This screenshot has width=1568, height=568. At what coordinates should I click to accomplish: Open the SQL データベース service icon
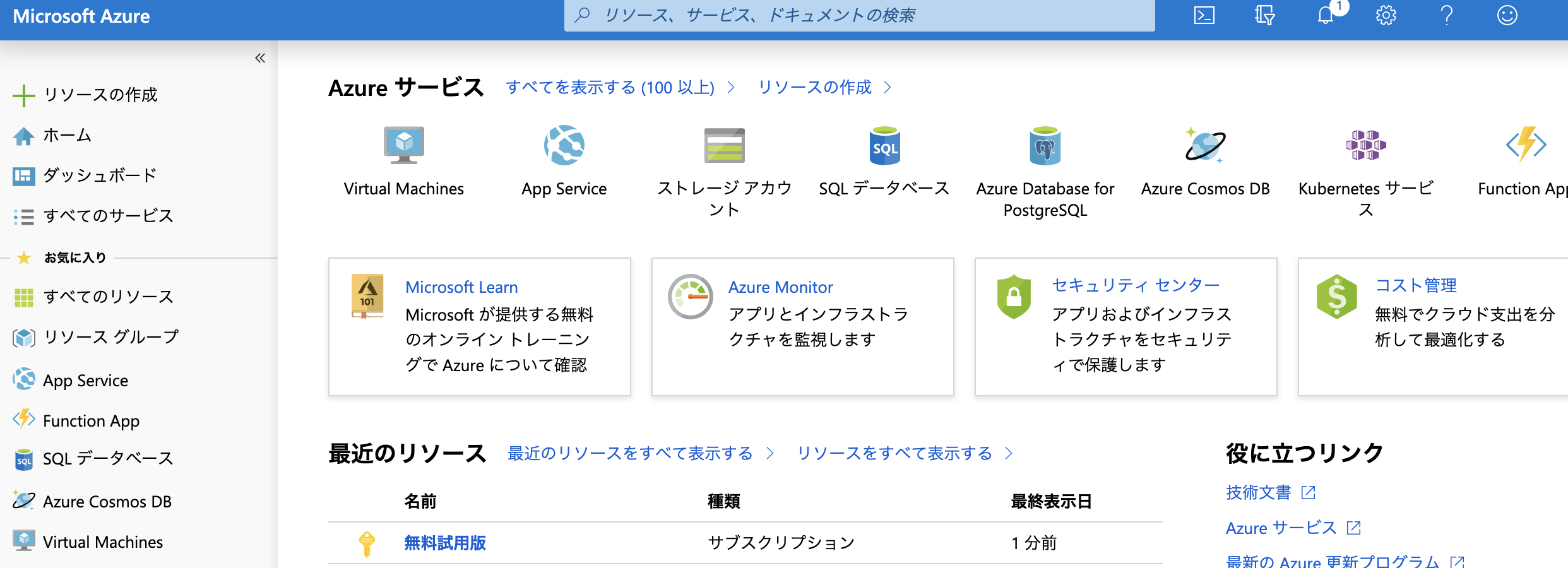tap(885, 145)
